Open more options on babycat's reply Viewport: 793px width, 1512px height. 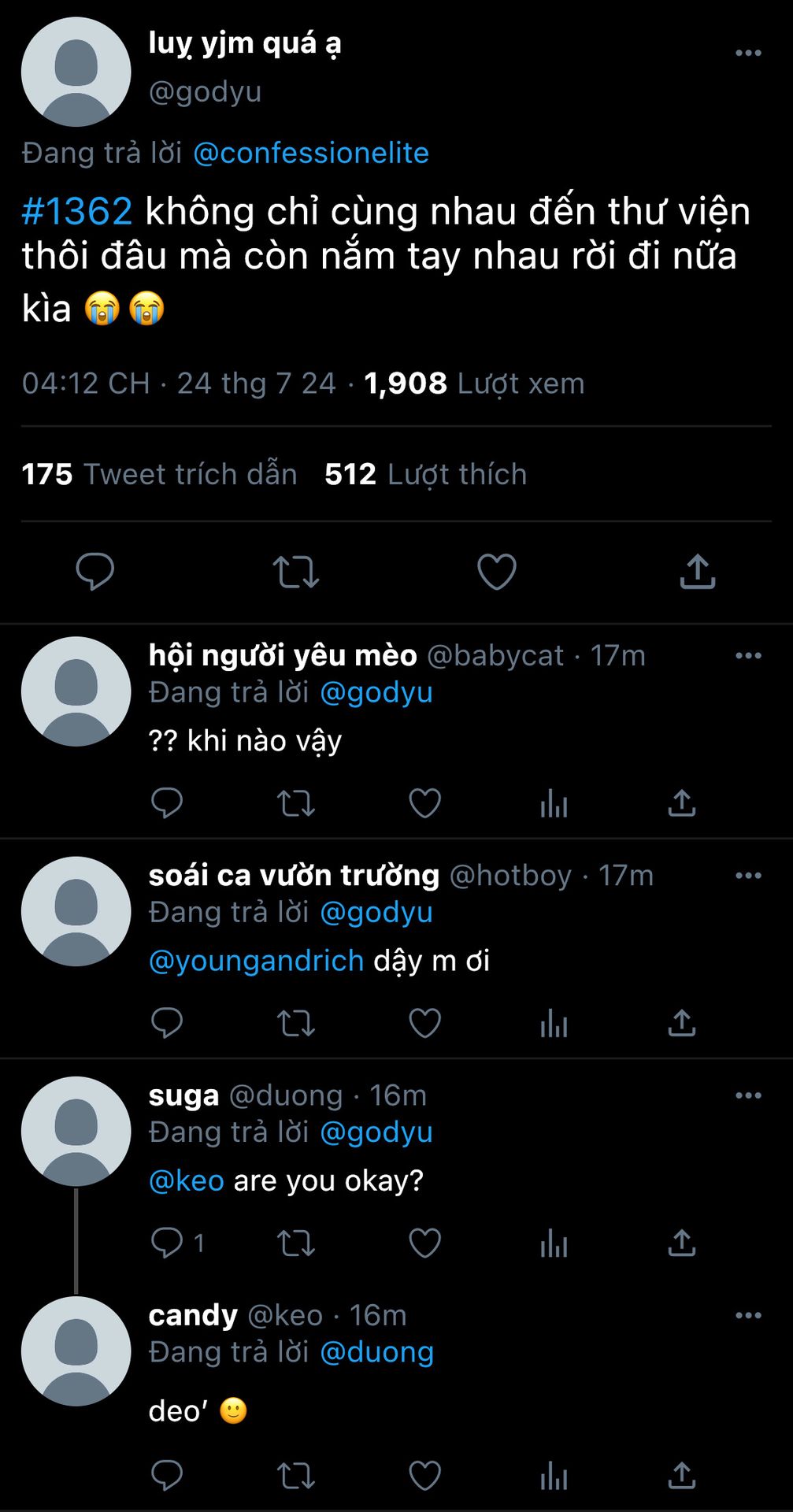tap(748, 655)
